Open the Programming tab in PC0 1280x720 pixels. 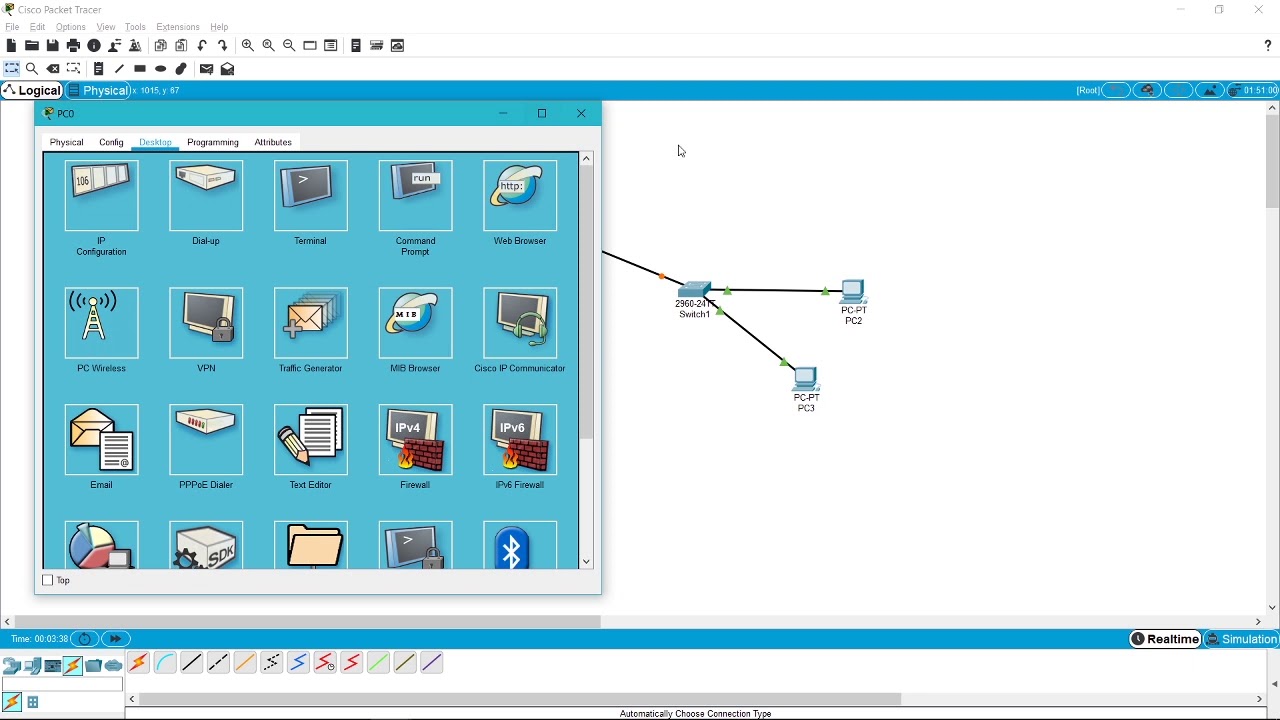(x=213, y=143)
